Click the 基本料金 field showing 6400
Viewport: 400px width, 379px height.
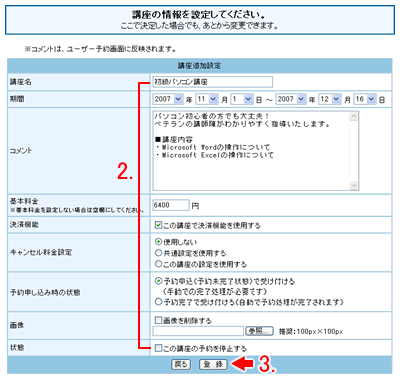pyautogui.click(x=171, y=205)
